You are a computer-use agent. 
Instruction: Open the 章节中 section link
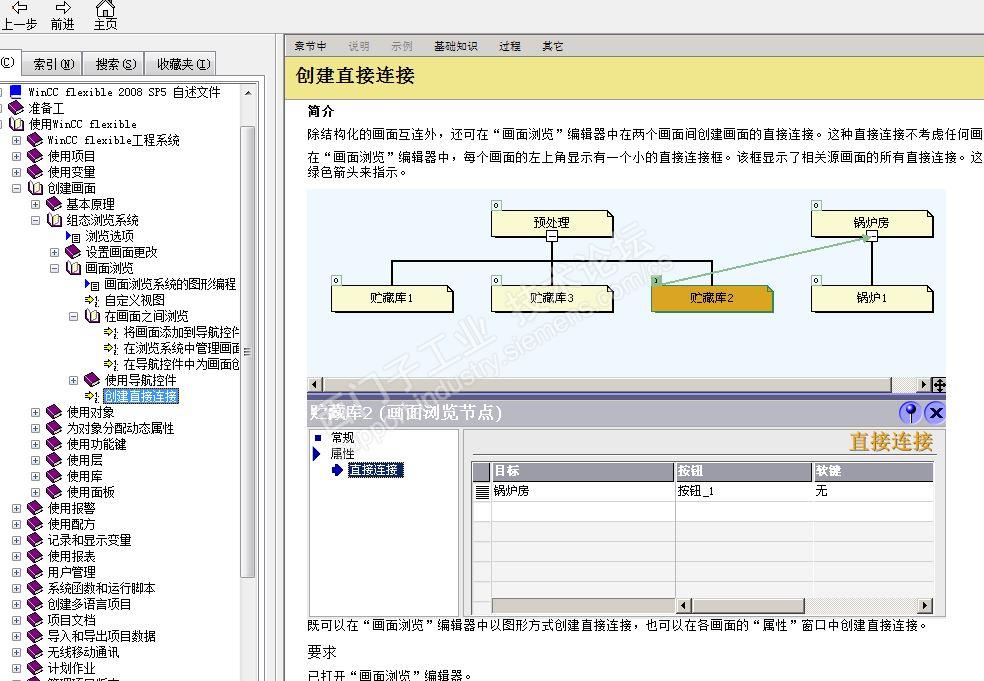(310, 46)
